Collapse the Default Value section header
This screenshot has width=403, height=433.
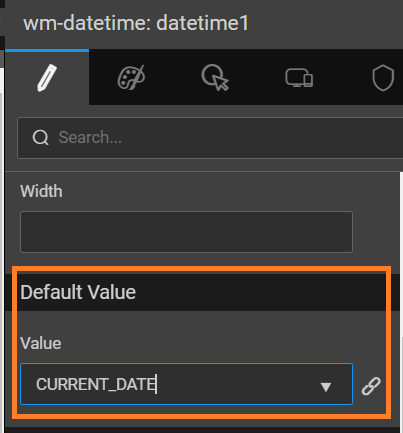coord(202,292)
